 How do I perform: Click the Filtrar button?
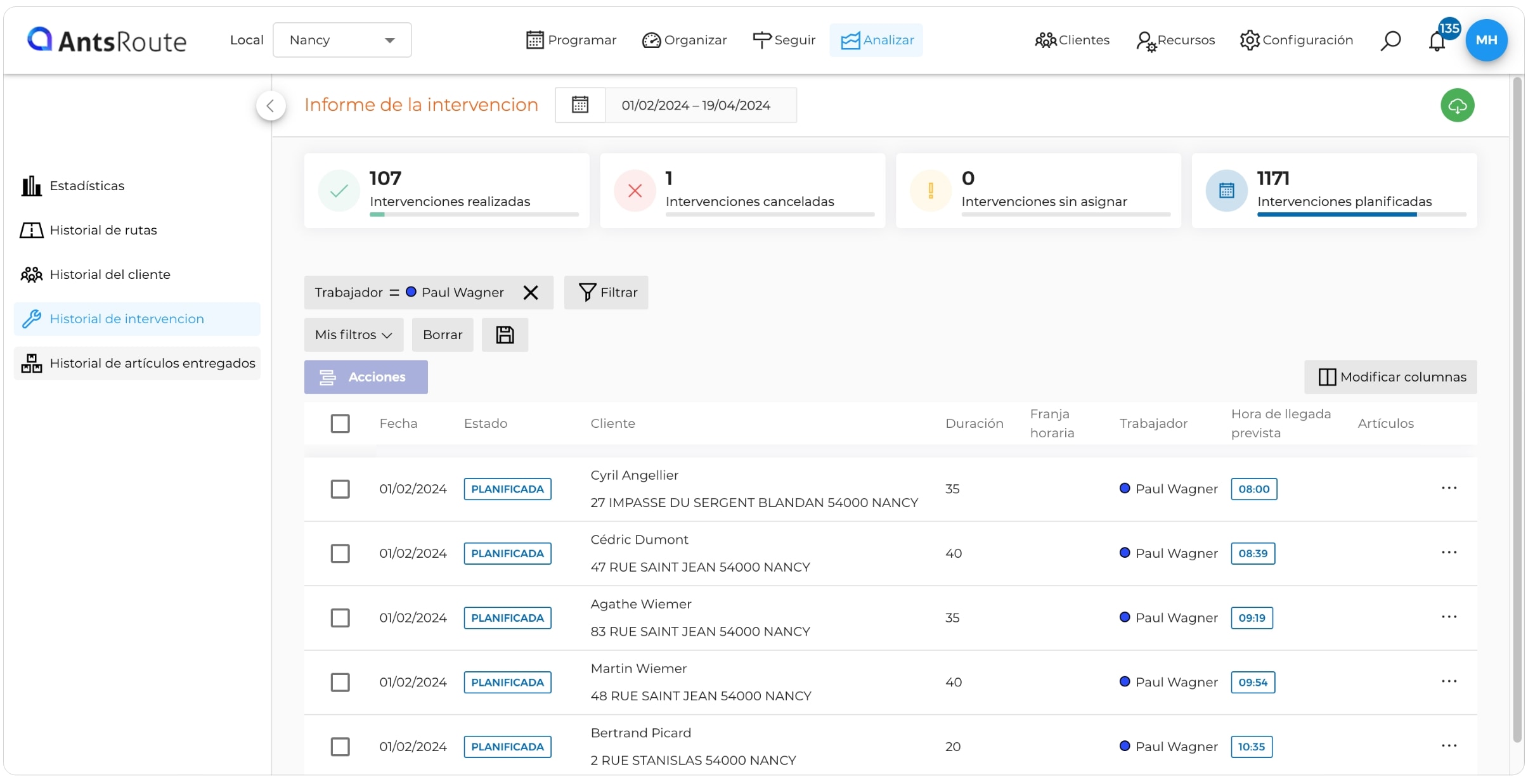click(x=606, y=292)
